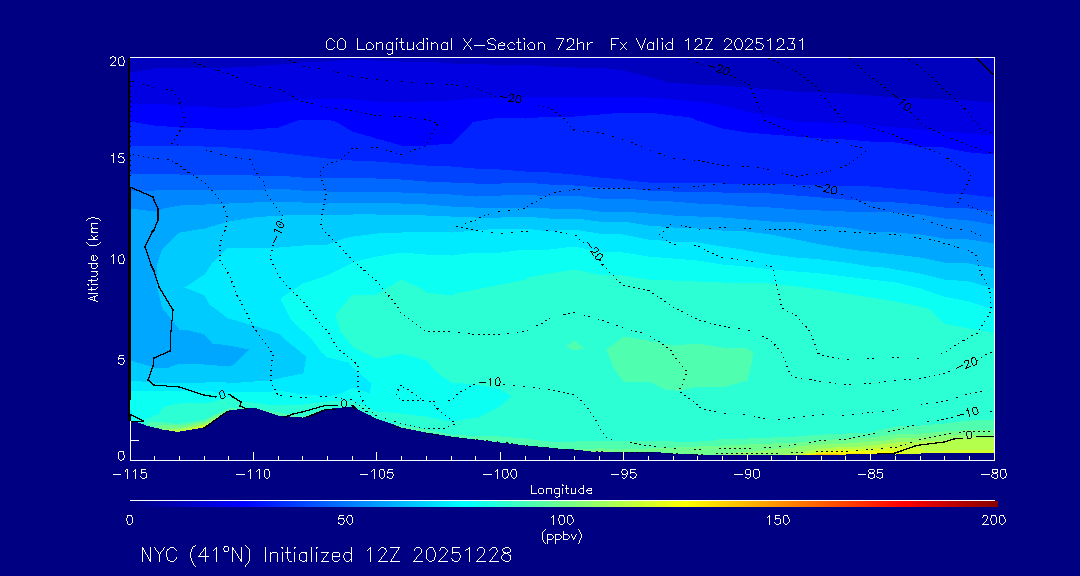Click the '200' label under the color bar
Viewport: 1080px width, 576px height.
[993, 520]
